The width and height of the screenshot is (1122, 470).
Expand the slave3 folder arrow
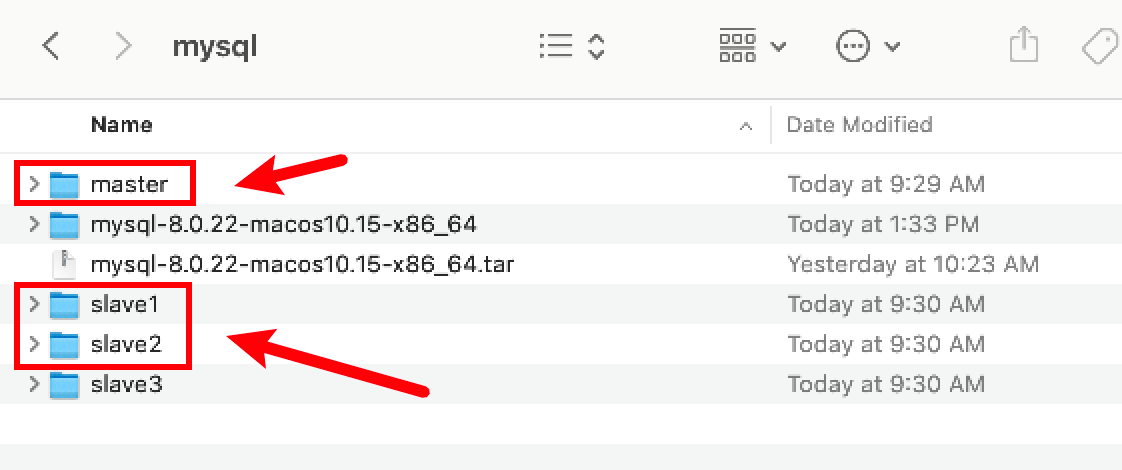point(33,384)
